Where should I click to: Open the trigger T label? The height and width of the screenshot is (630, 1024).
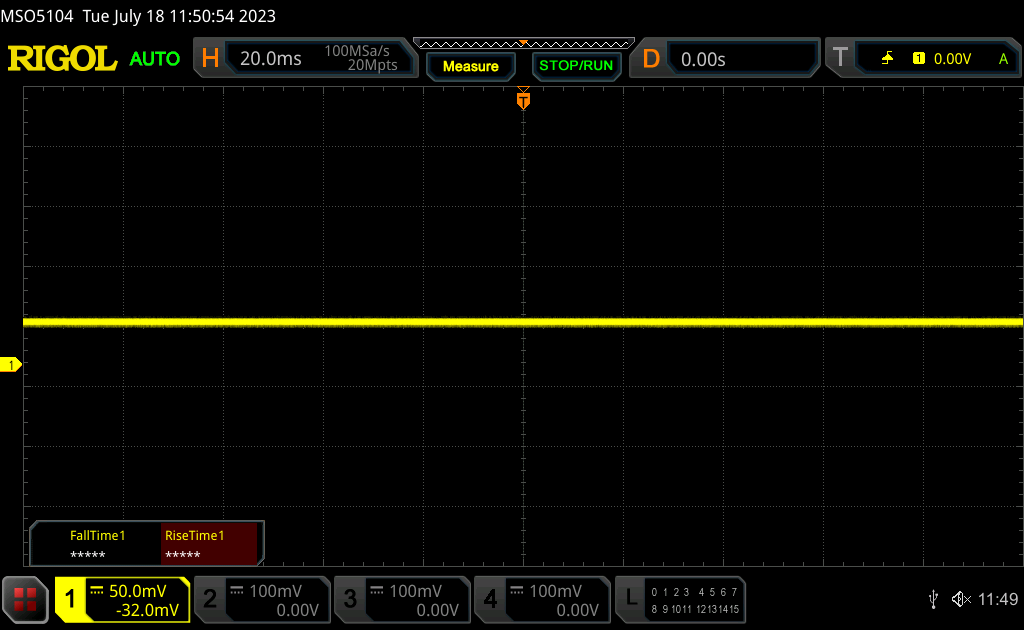pyautogui.click(x=840, y=58)
